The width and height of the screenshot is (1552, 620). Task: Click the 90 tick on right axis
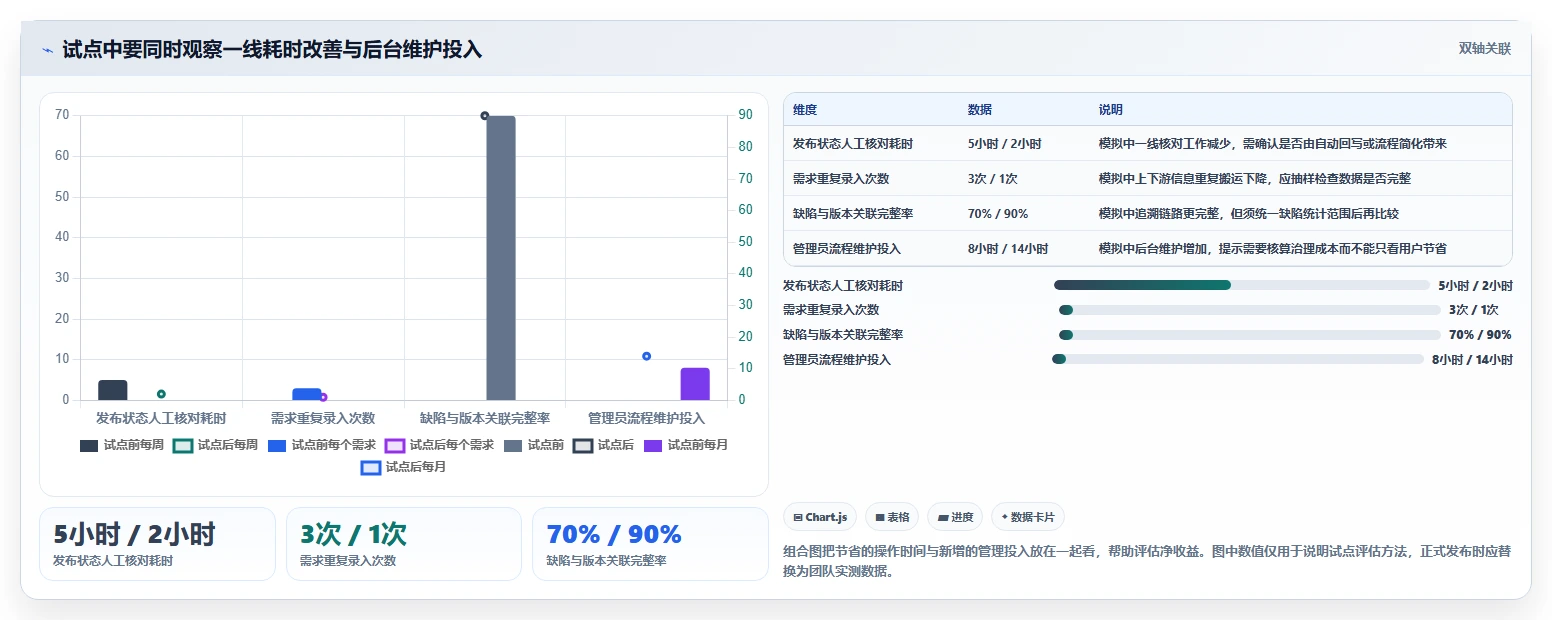click(x=745, y=115)
